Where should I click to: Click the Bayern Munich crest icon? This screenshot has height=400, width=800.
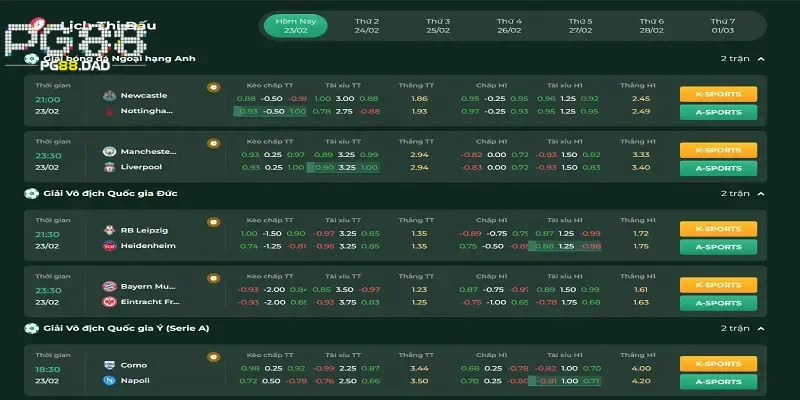tap(109, 286)
